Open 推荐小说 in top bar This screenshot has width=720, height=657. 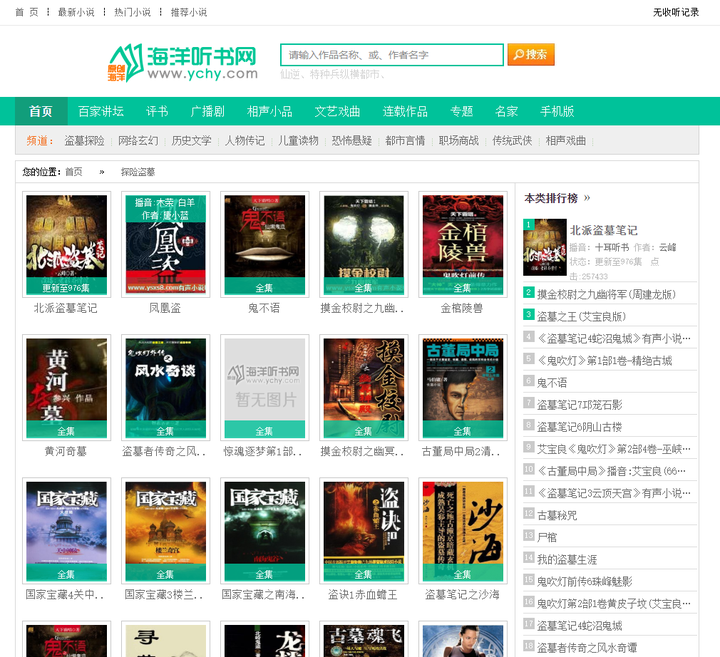coord(189,12)
